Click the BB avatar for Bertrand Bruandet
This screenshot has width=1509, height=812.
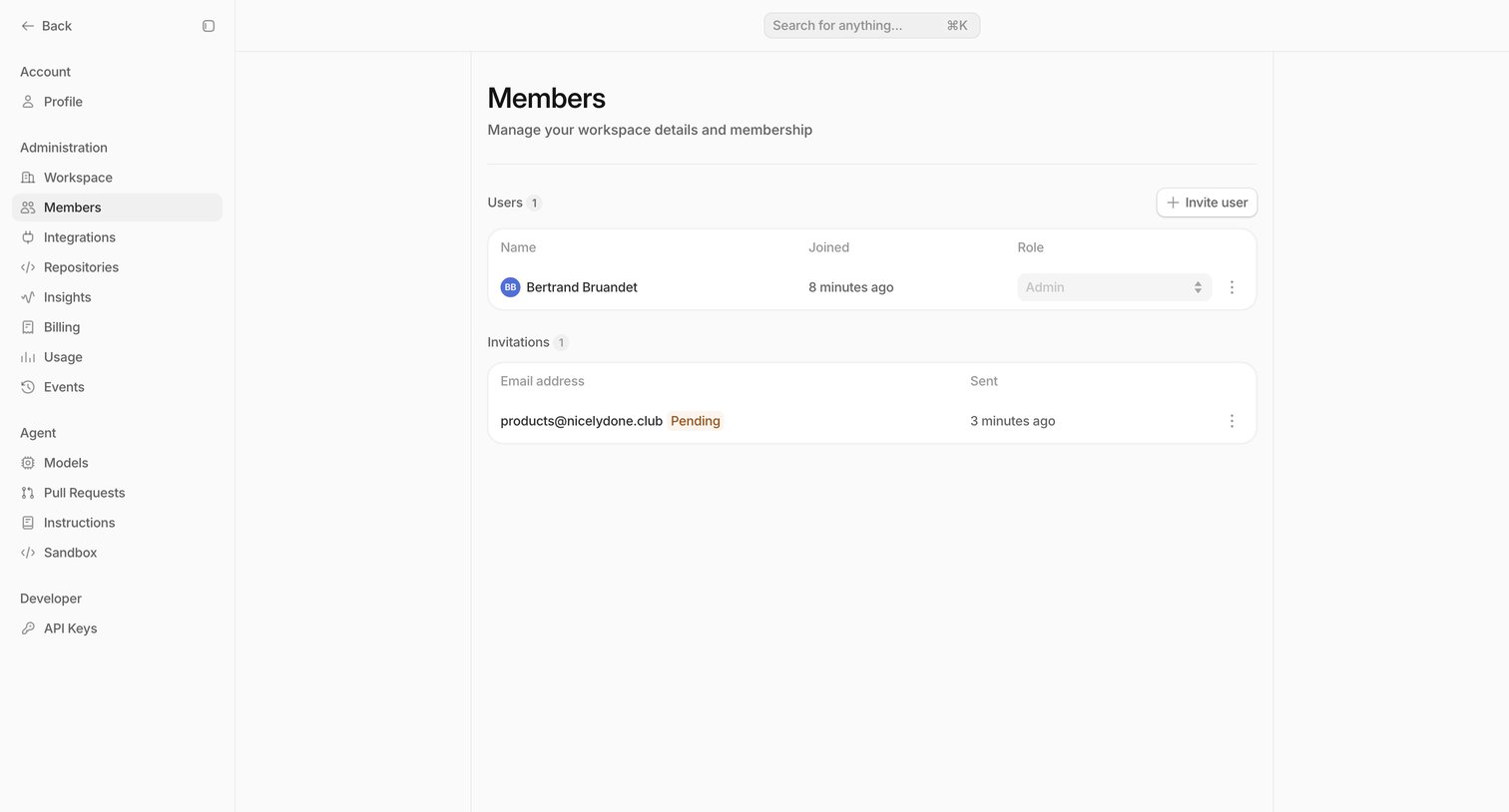click(x=510, y=287)
